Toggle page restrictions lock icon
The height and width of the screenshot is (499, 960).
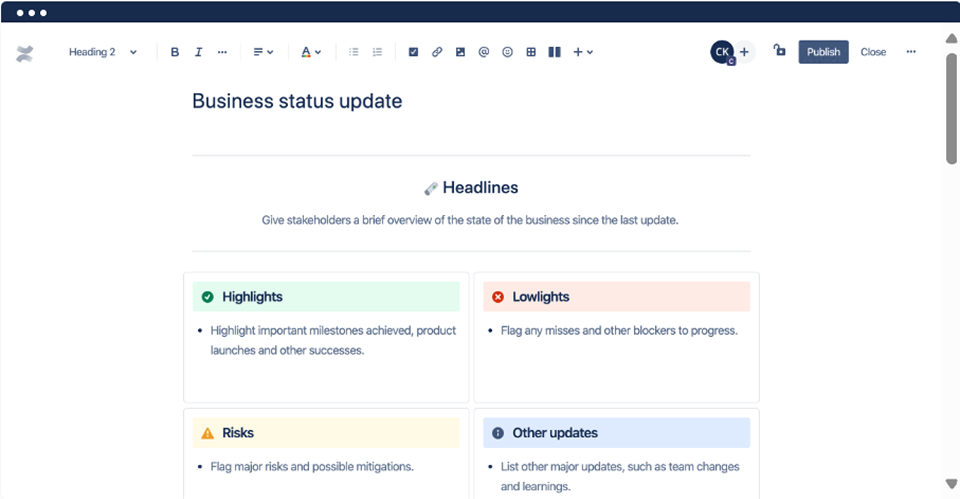coord(779,51)
